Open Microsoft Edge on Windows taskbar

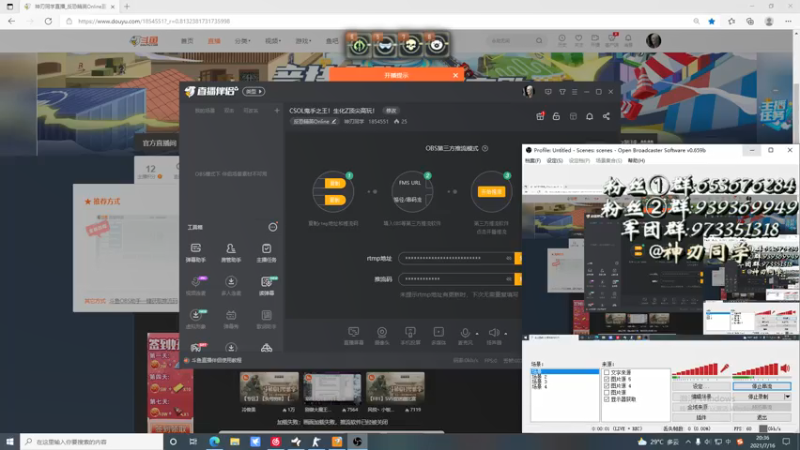pyautogui.click(x=214, y=441)
